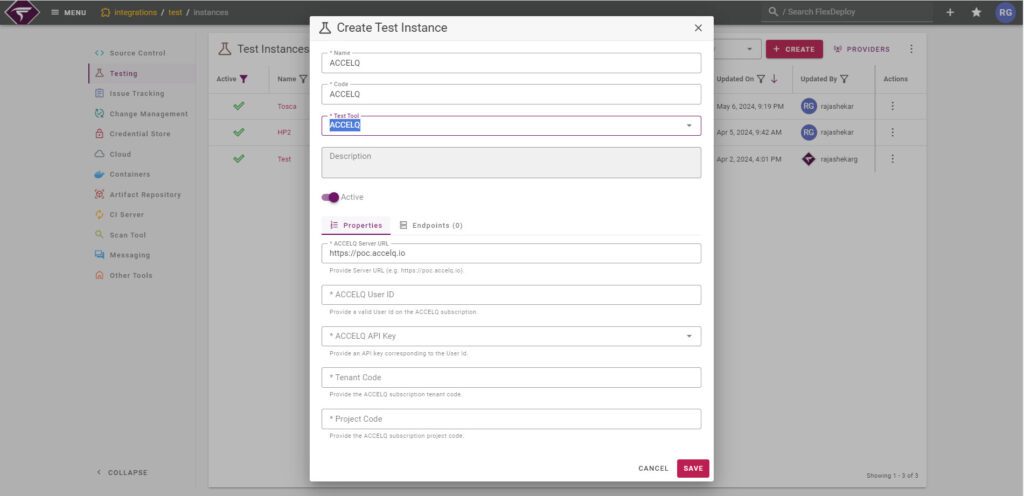Filter the Updated On column
This screenshot has height=496, width=1024.
[x=761, y=79]
